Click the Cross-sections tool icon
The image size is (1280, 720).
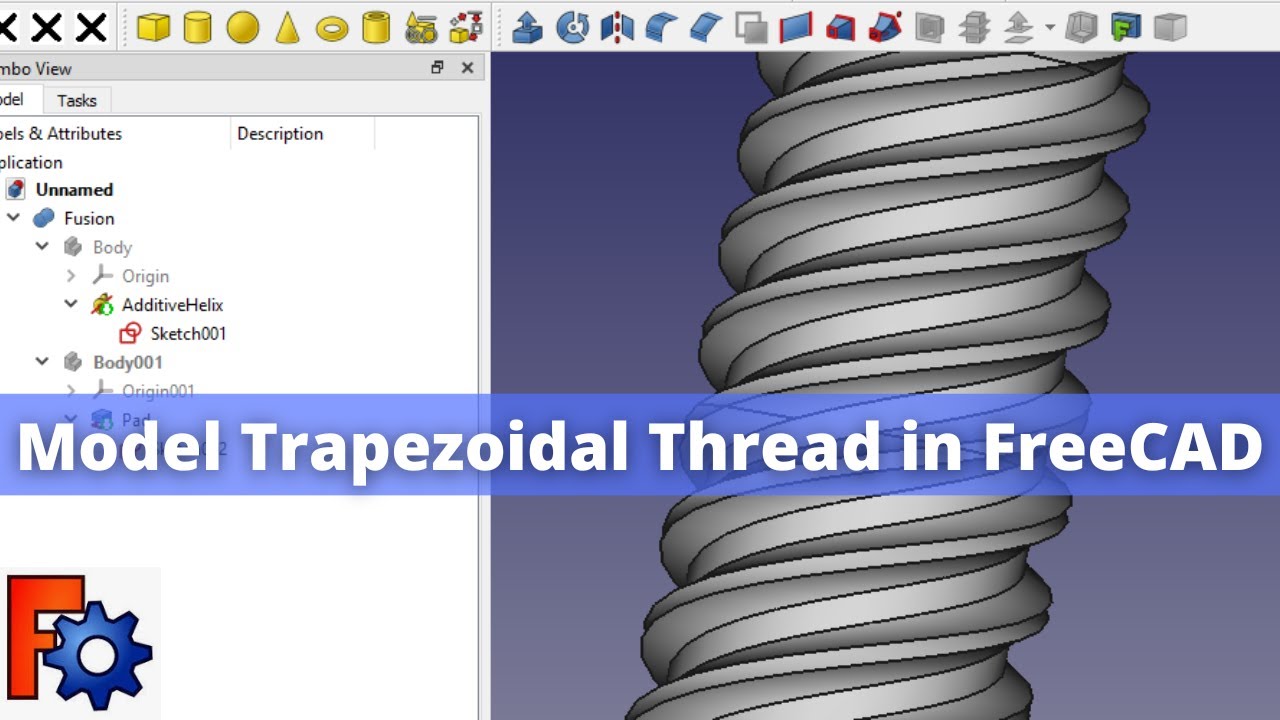tap(974, 27)
